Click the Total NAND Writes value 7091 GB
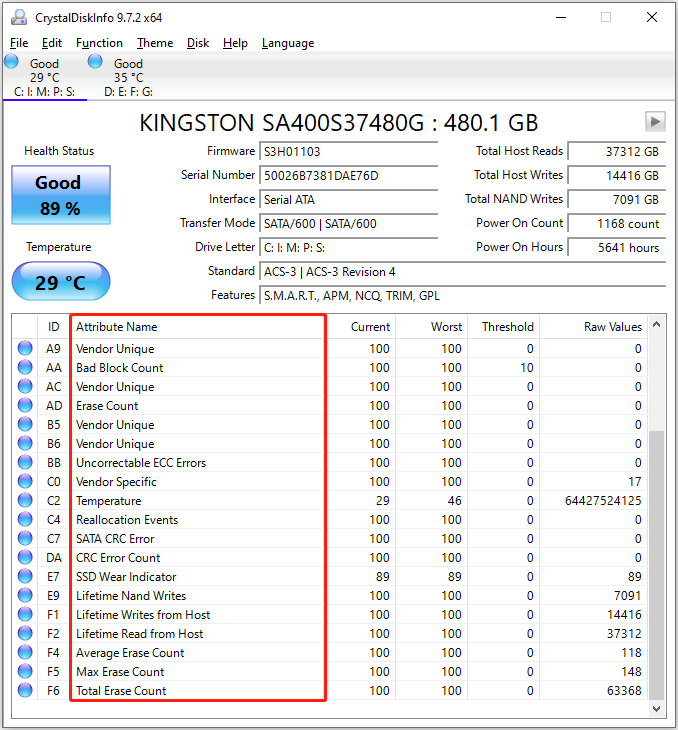The height and width of the screenshot is (730, 678). coord(617,200)
